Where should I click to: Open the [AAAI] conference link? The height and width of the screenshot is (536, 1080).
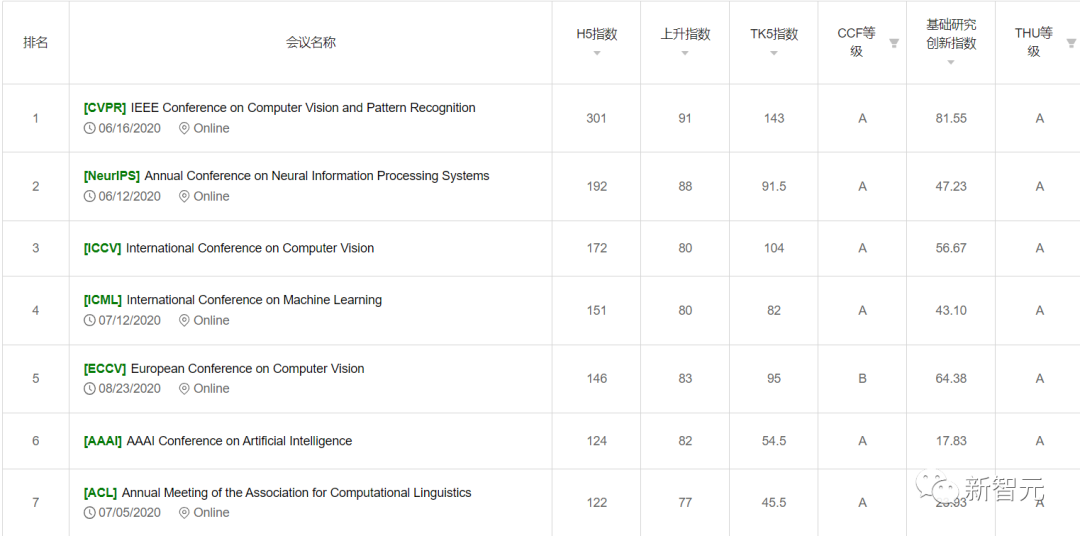pos(103,441)
